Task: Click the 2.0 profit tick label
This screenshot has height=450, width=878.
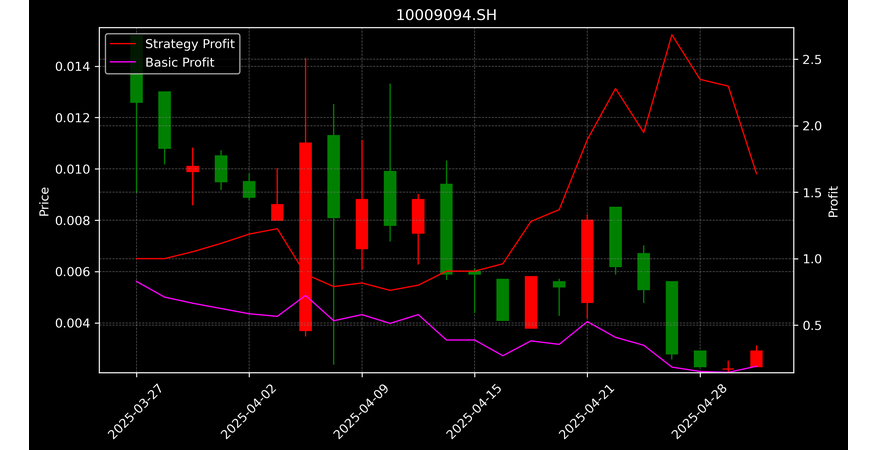Action: tap(810, 126)
